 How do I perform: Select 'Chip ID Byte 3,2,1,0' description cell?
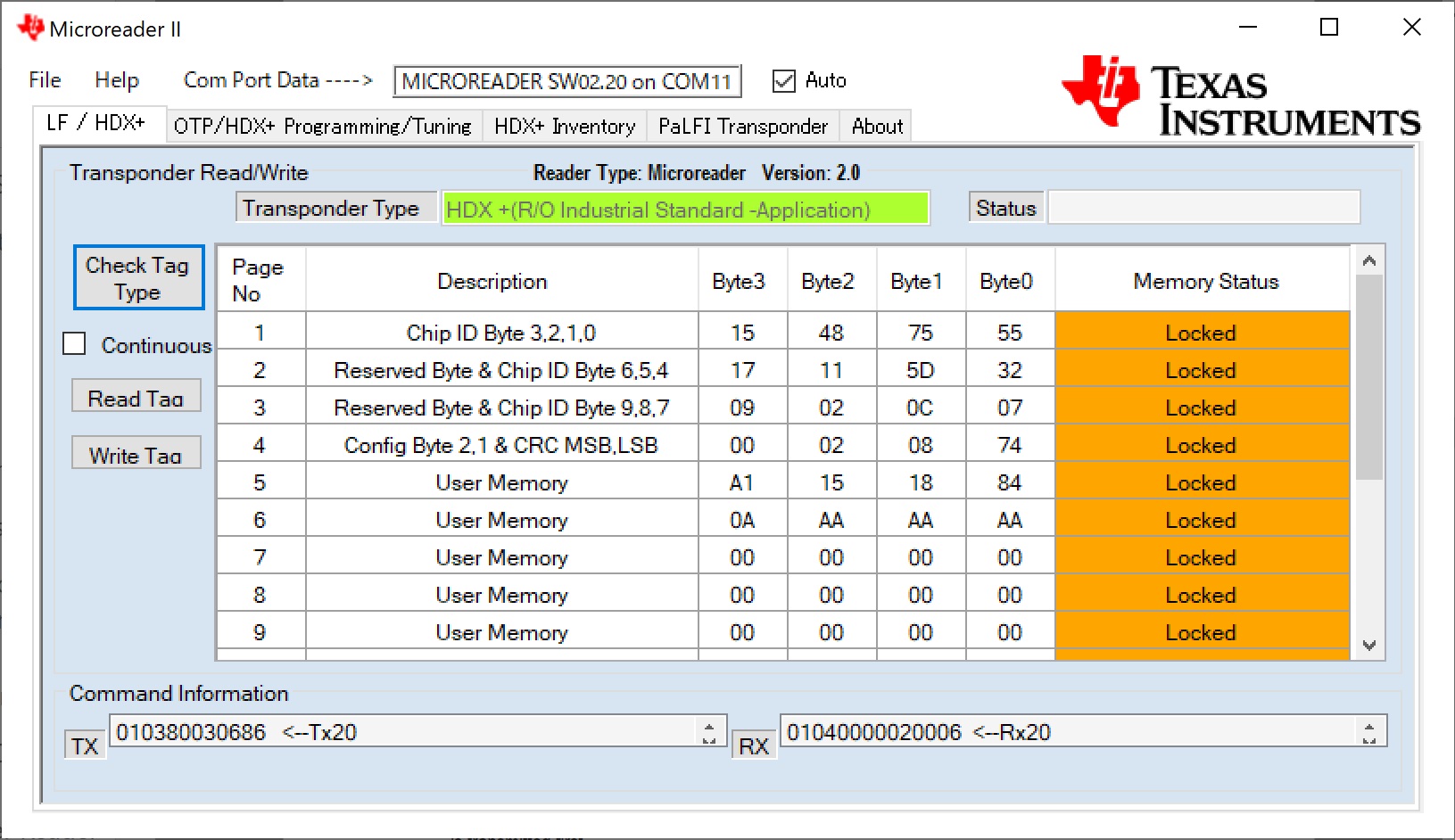501,333
